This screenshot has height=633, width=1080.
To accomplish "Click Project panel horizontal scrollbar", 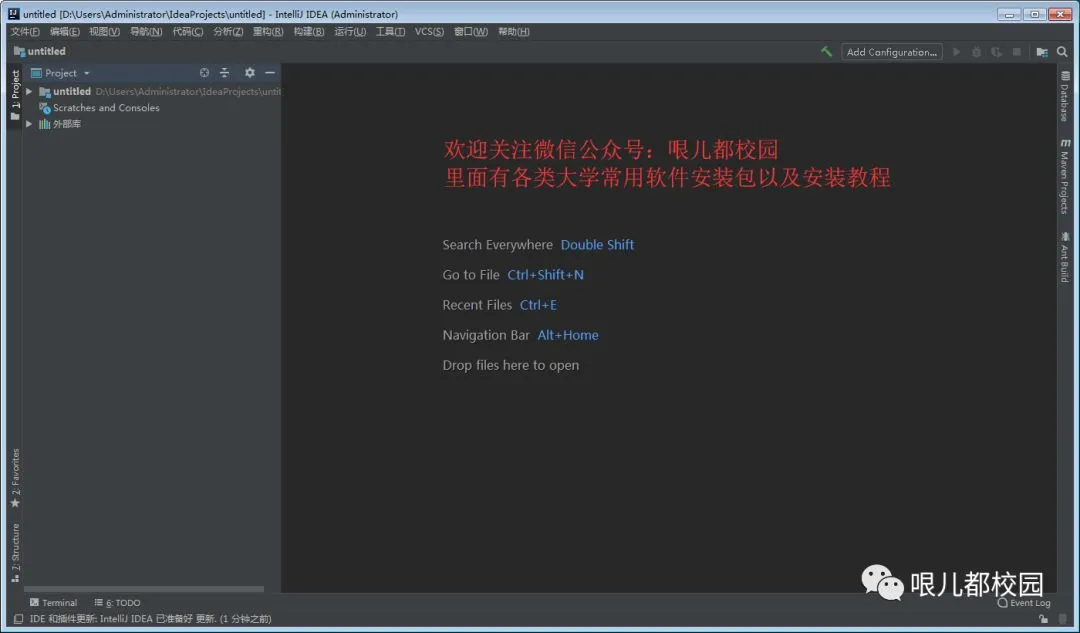I will coord(144,589).
